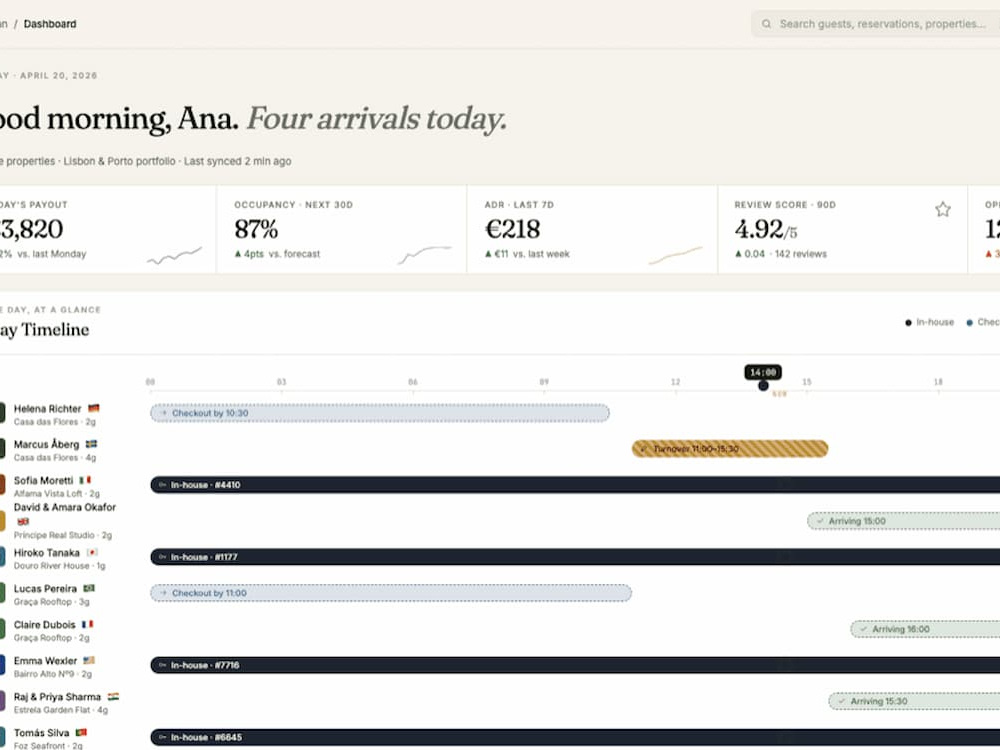Click Last synced 2 min ago text
Screen dimensions: 1000x750
pyautogui.click(x=237, y=161)
